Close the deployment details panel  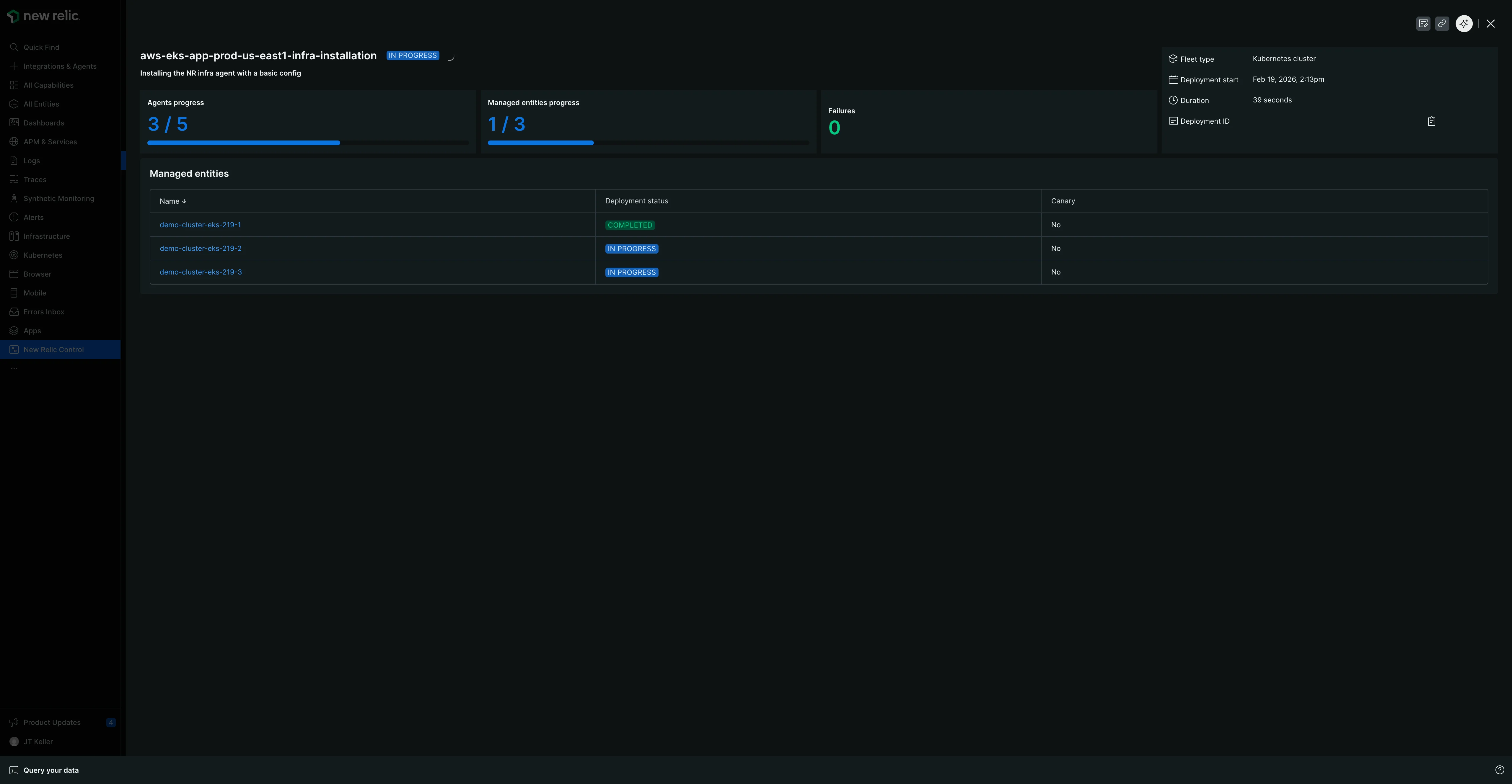click(1490, 24)
